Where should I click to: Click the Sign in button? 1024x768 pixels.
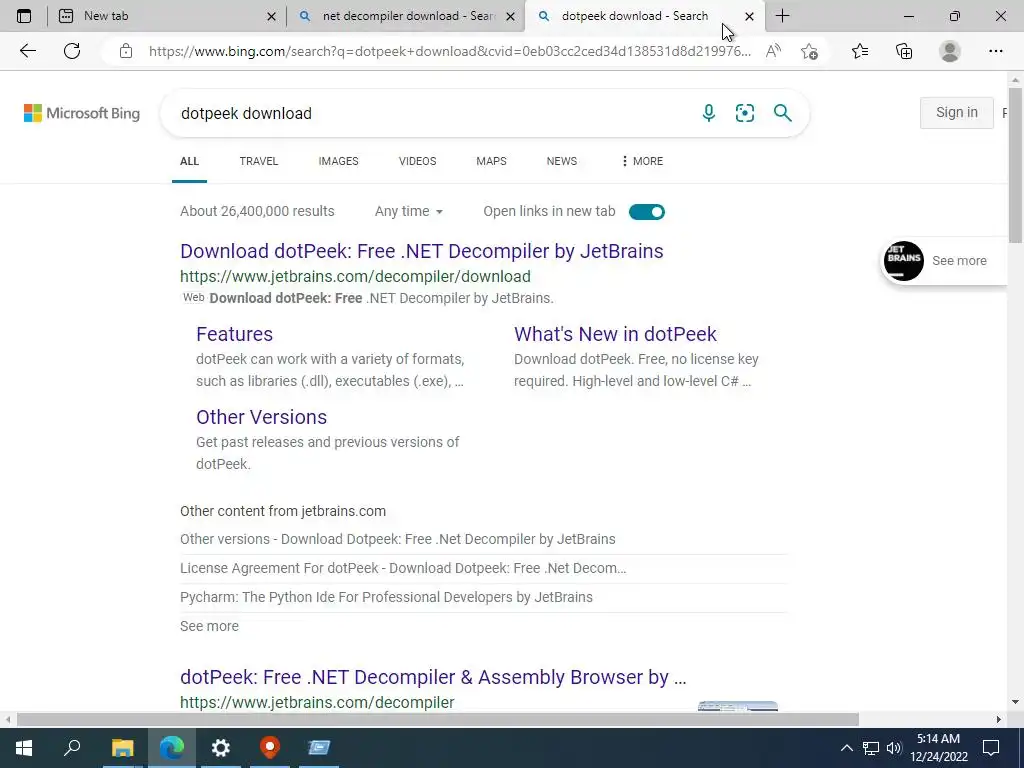point(957,112)
